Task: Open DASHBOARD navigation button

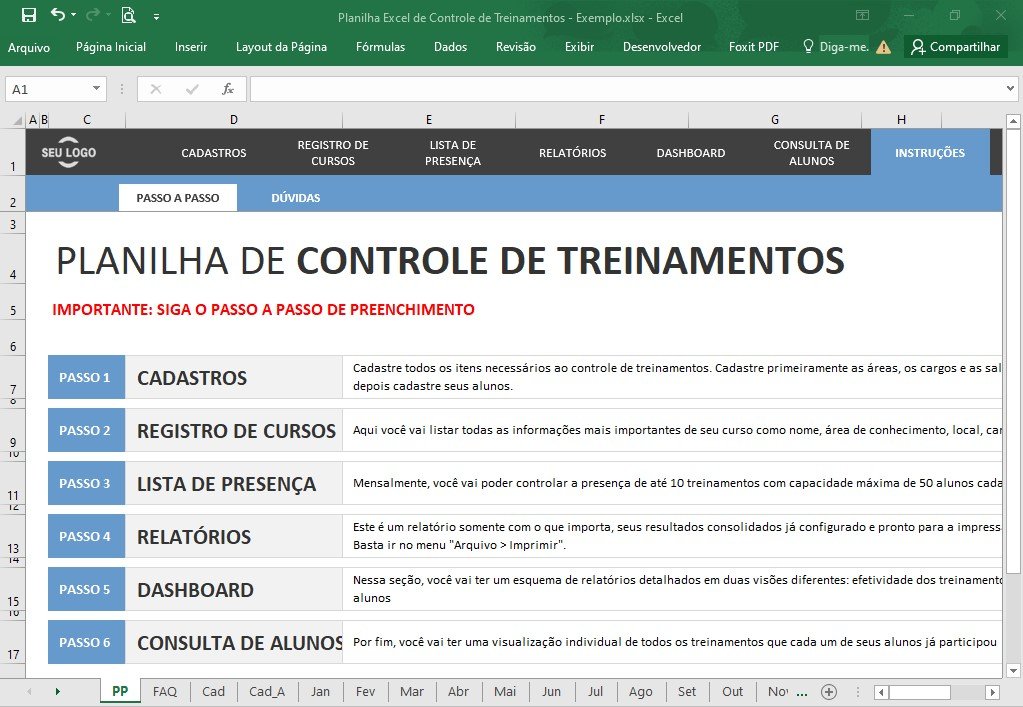Action: 691,153
